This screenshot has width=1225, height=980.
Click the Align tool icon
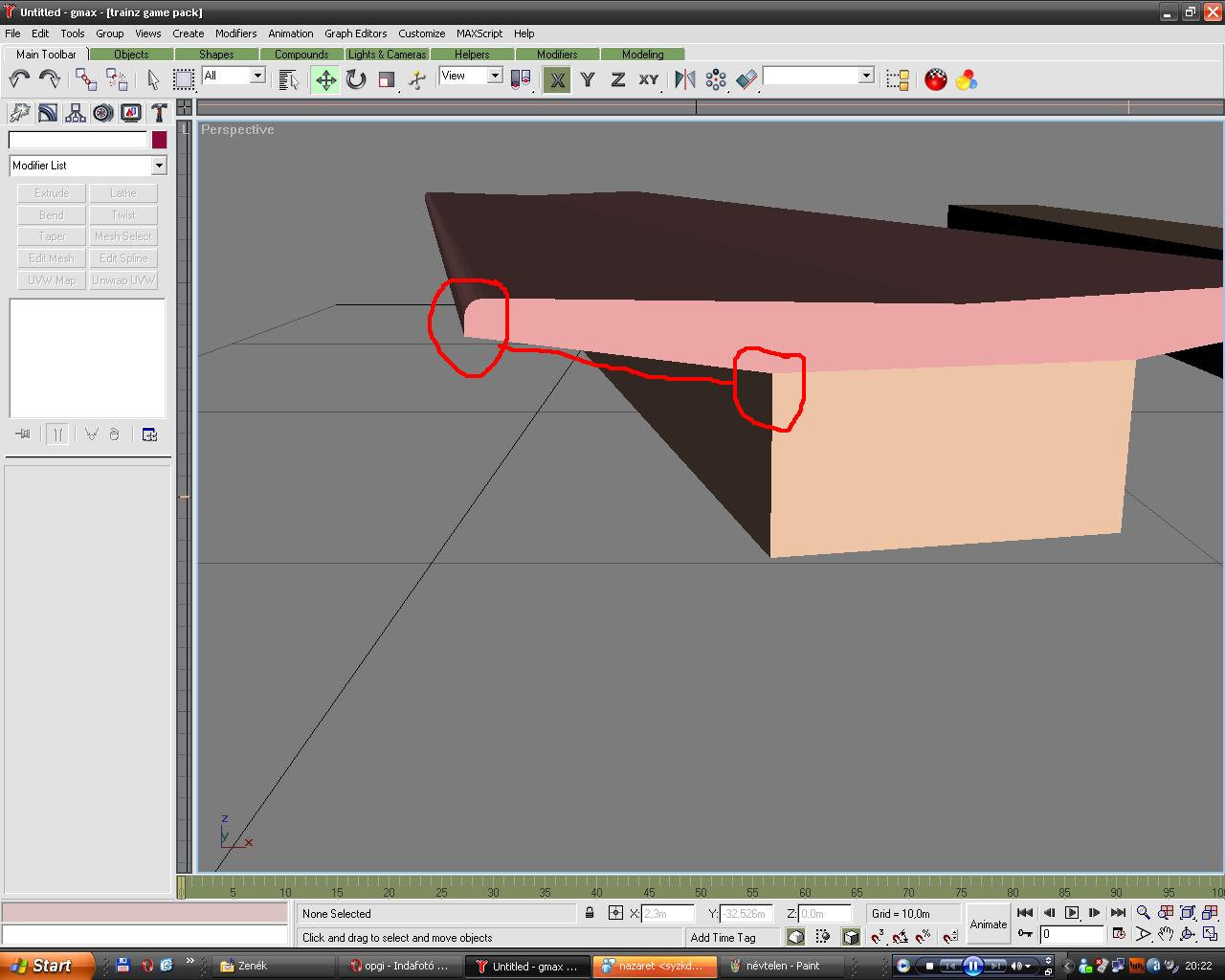click(x=746, y=80)
